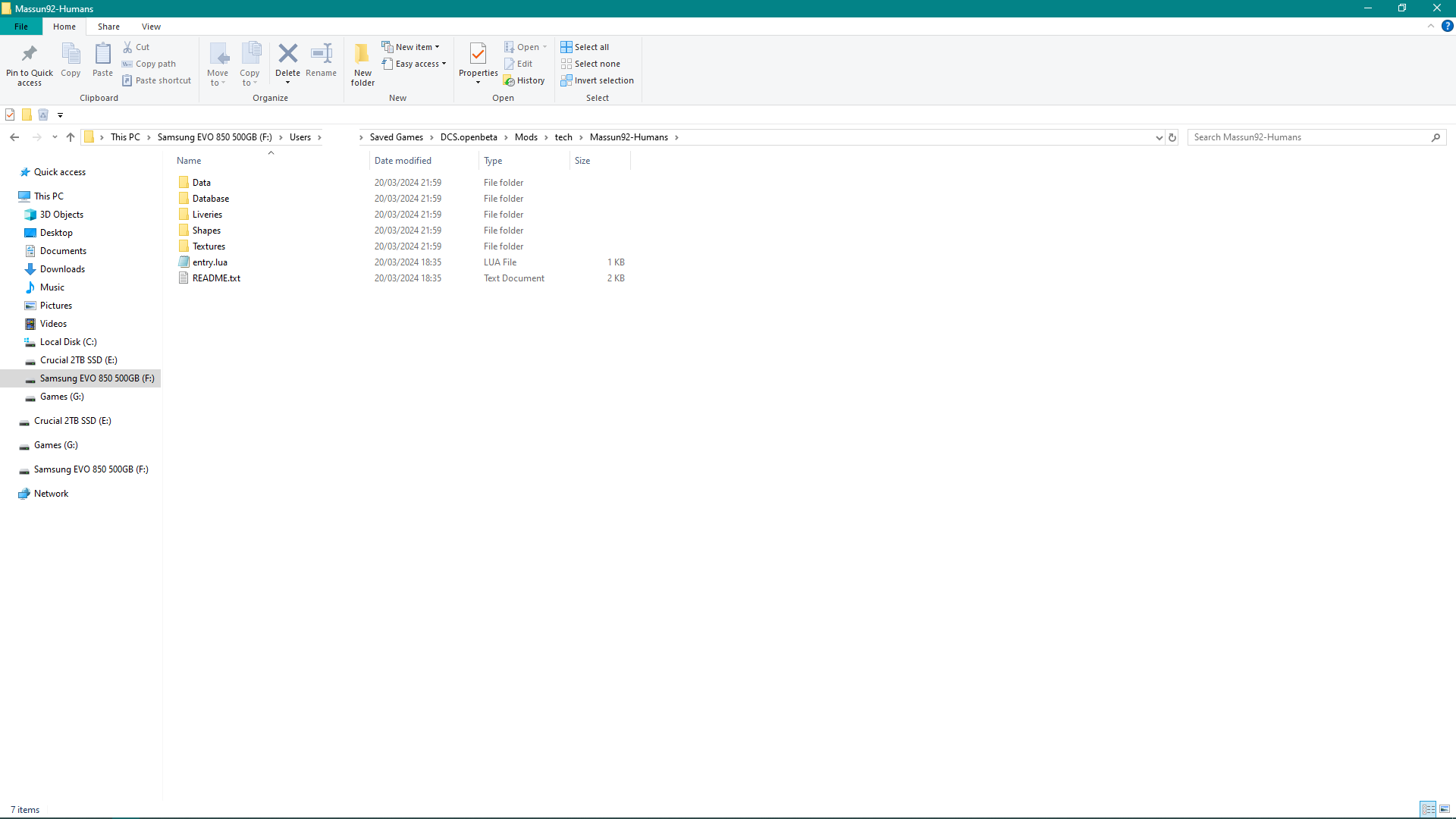Refresh the folder view
The image size is (1456, 819).
1172,137
